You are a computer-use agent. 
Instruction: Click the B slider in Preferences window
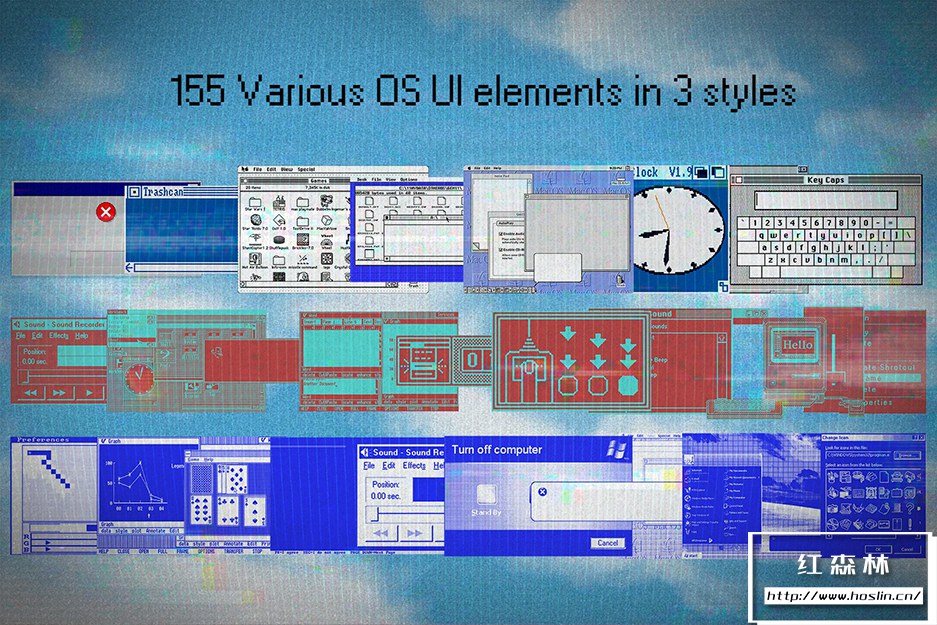pyautogui.click(x=63, y=549)
